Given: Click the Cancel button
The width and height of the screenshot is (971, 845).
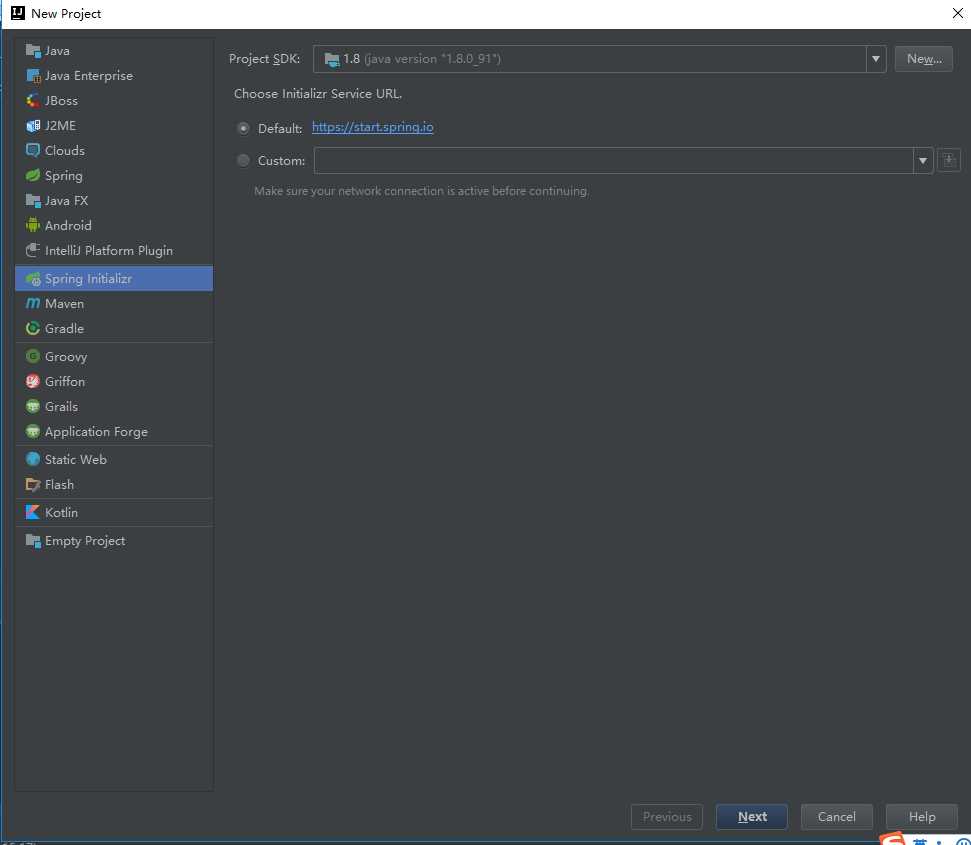Looking at the screenshot, I should coord(837,817).
